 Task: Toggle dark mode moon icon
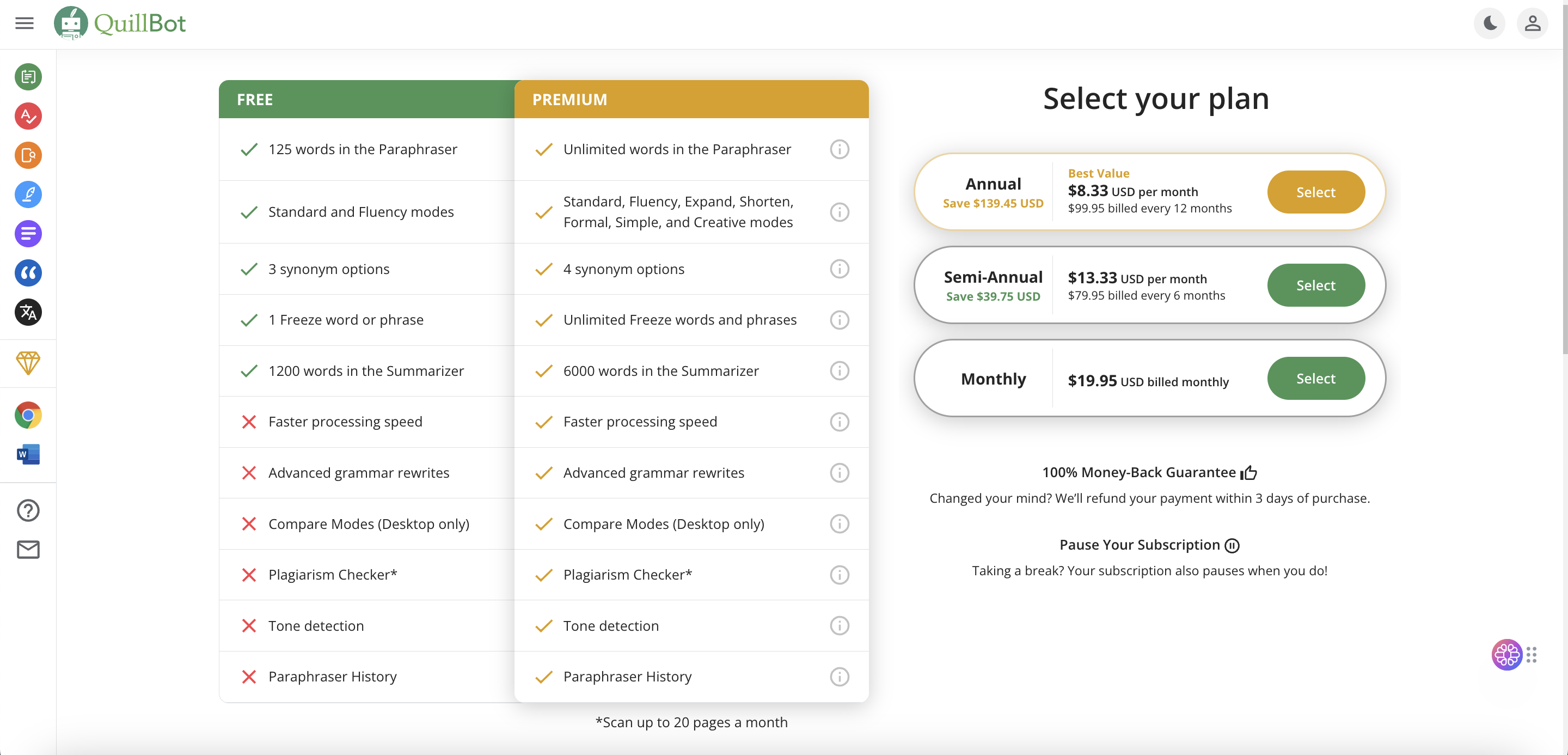tap(1490, 23)
